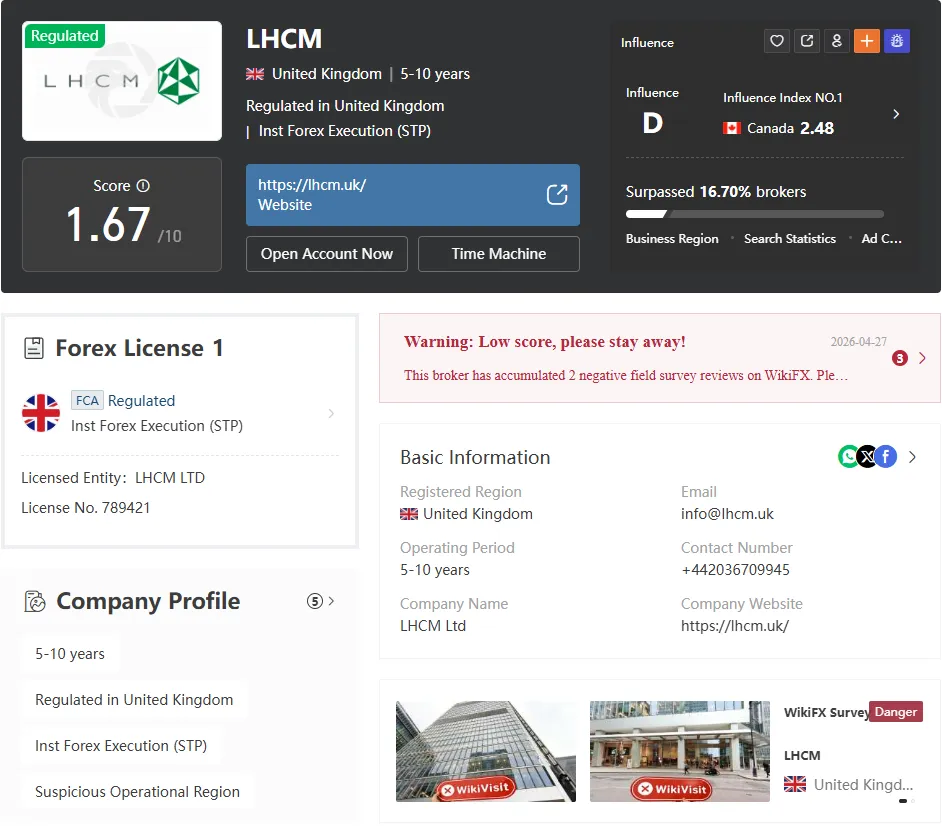Screen dimensions: 942x826
Task: Expand the Company Profile chevron
Action: tap(331, 601)
